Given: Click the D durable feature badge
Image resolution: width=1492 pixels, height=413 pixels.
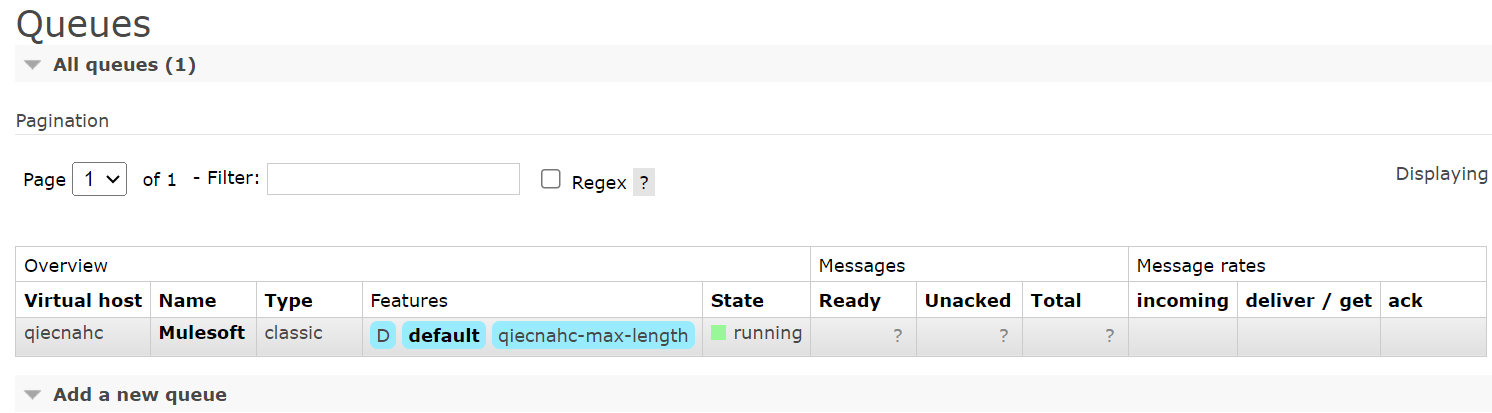Looking at the screenshot, I should 383,336.
